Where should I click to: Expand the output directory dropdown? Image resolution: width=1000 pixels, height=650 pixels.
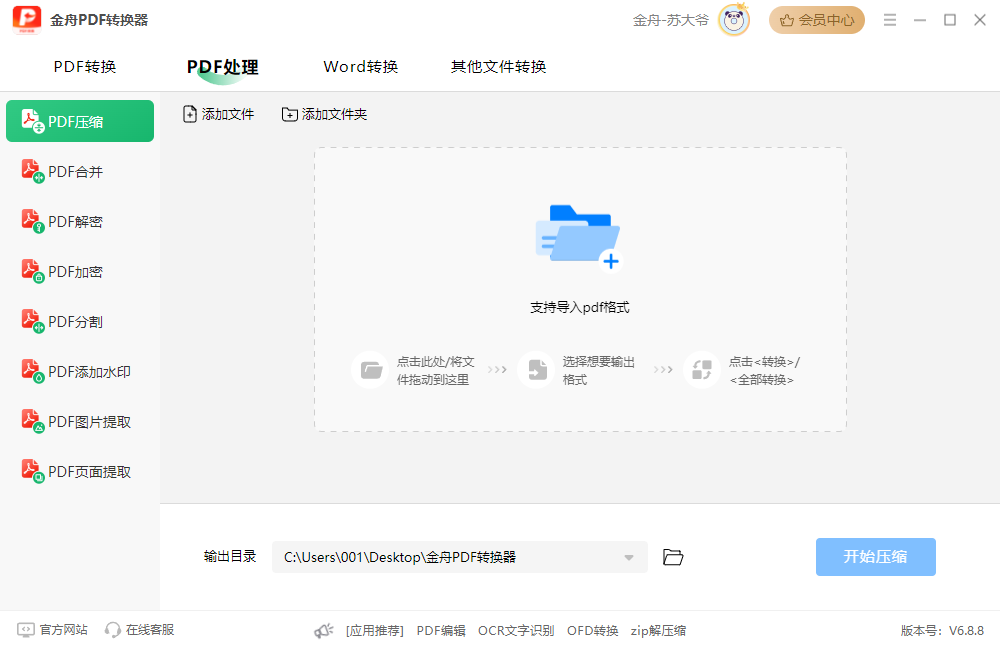[629, 558]
